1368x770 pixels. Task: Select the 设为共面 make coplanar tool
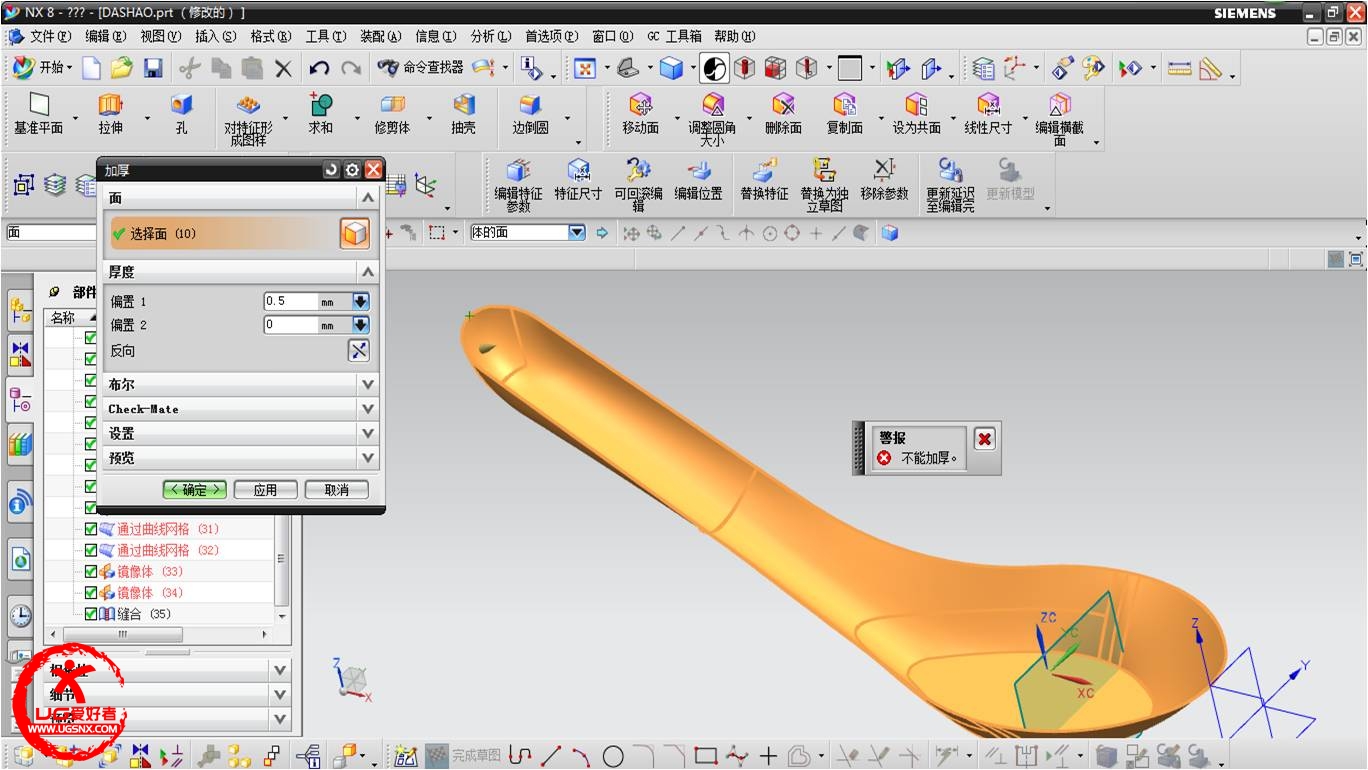pyautogui.click(x=916, y=114)
